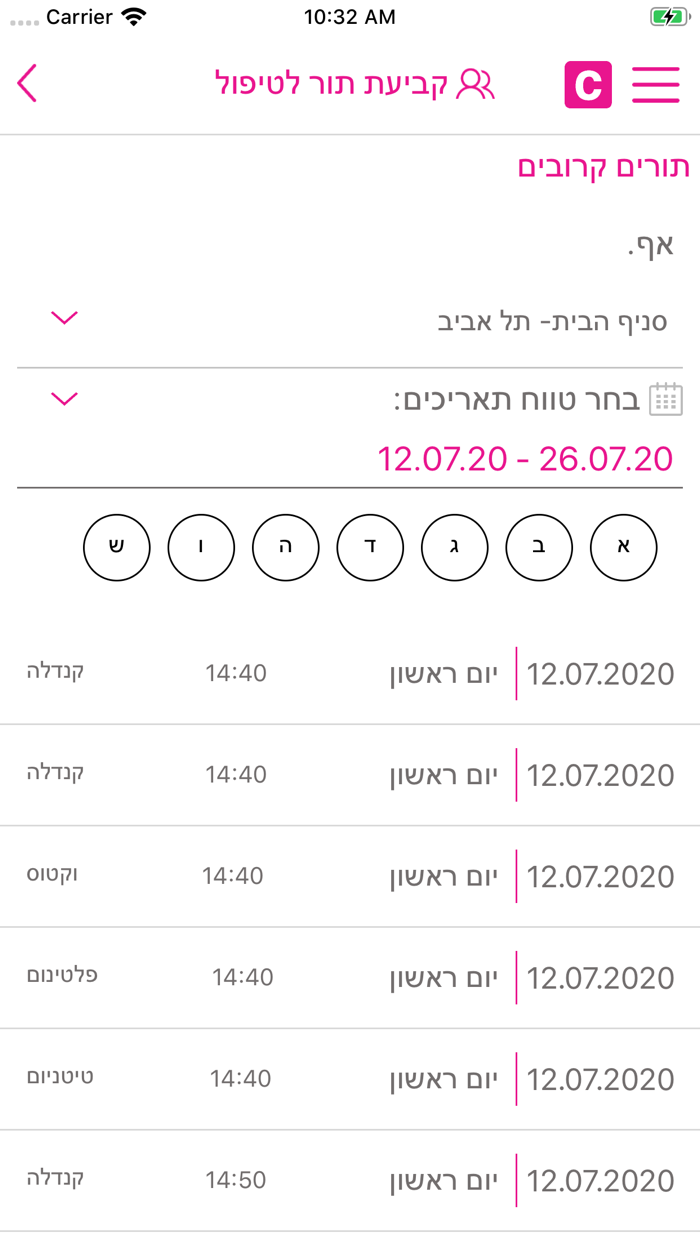Tap the people icon in header

pyautogui.click(x=475, y=84)
